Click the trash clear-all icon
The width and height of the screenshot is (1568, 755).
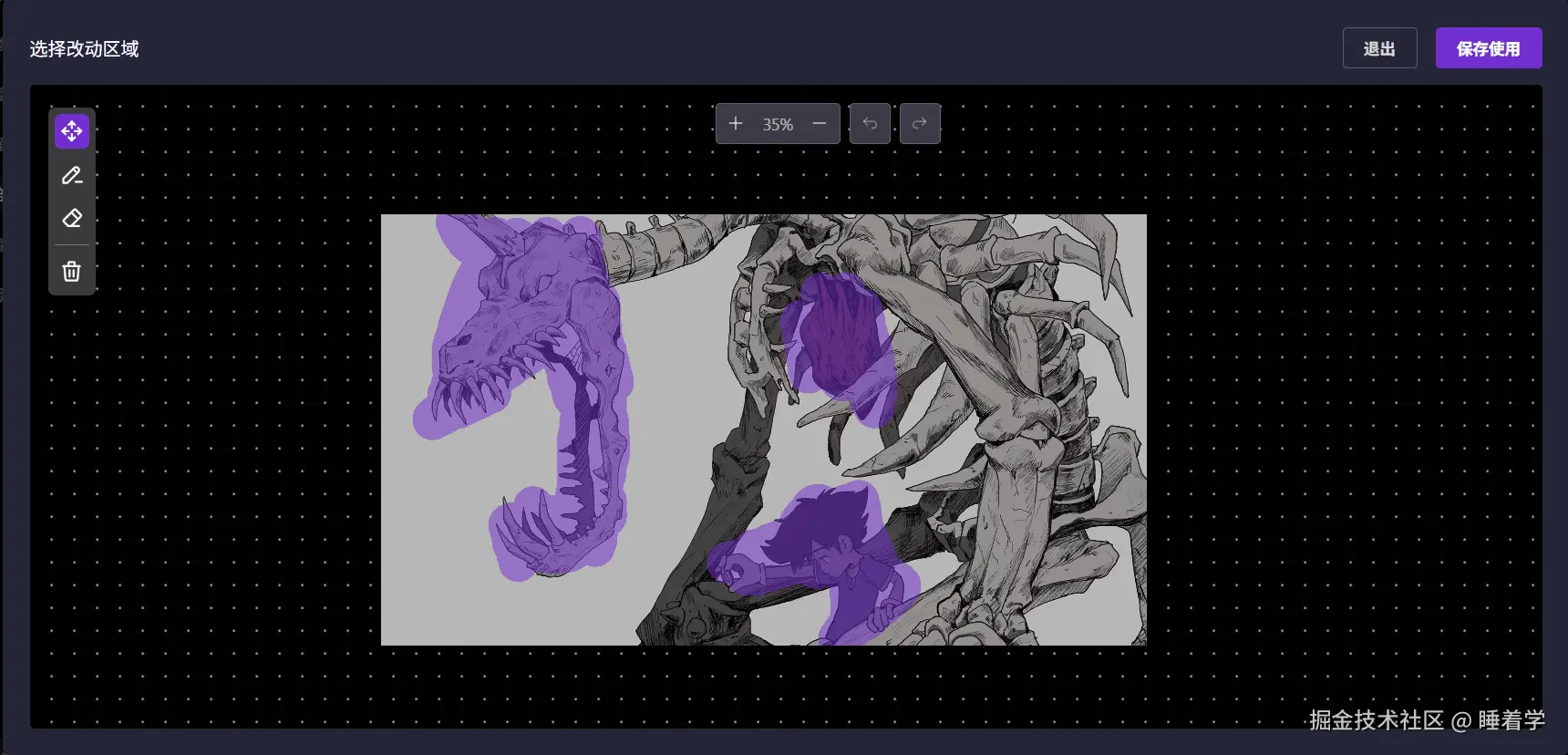(x=72, y=271)
